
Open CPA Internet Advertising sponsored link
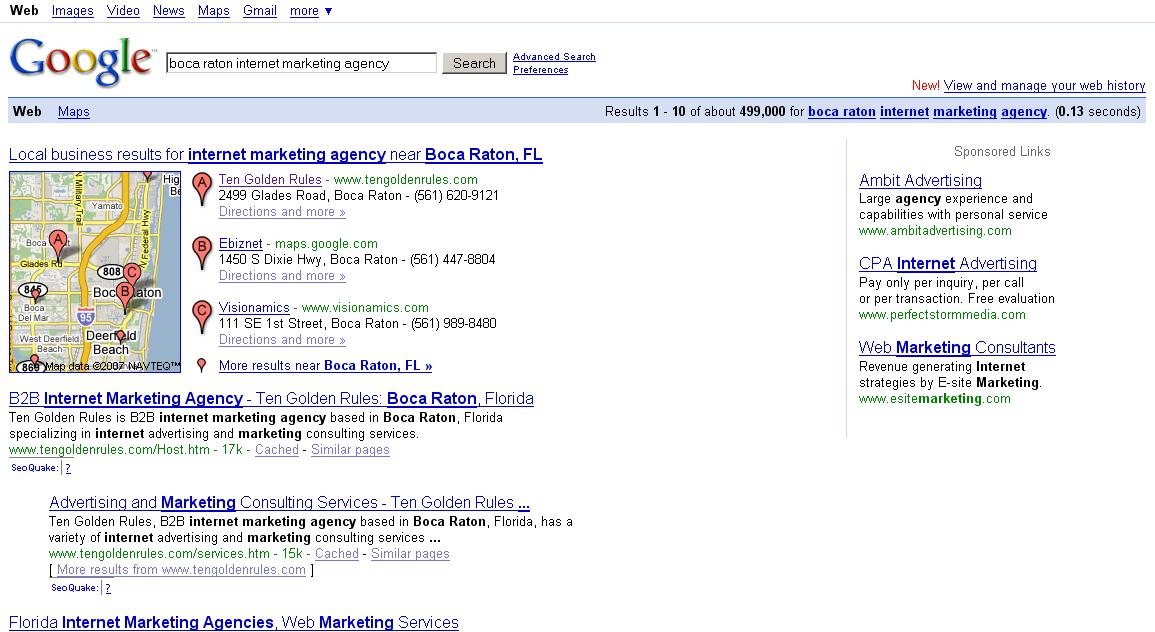click(947, 264)
